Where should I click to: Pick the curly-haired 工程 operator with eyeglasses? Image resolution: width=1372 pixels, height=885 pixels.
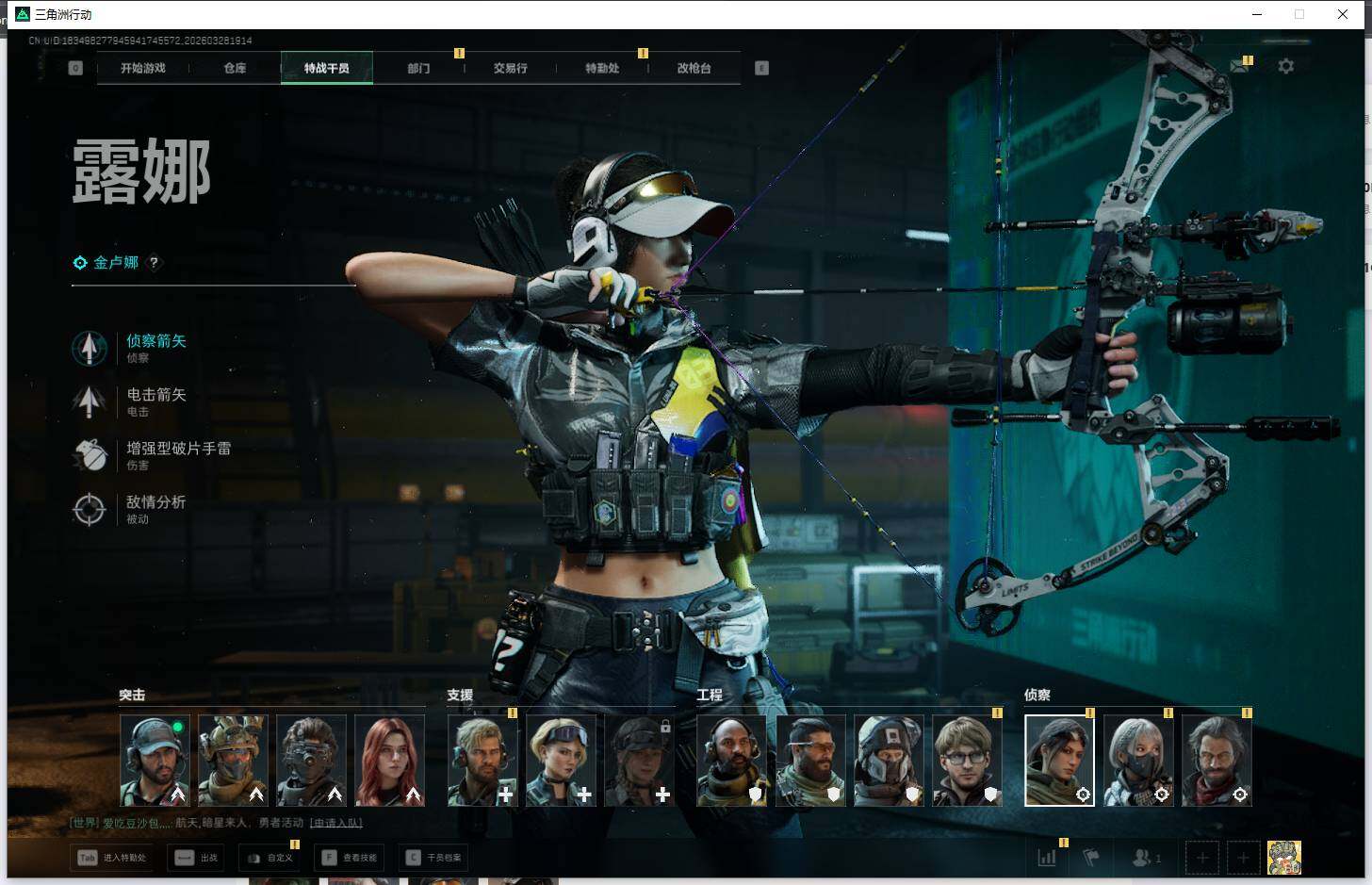click(967, 760)
